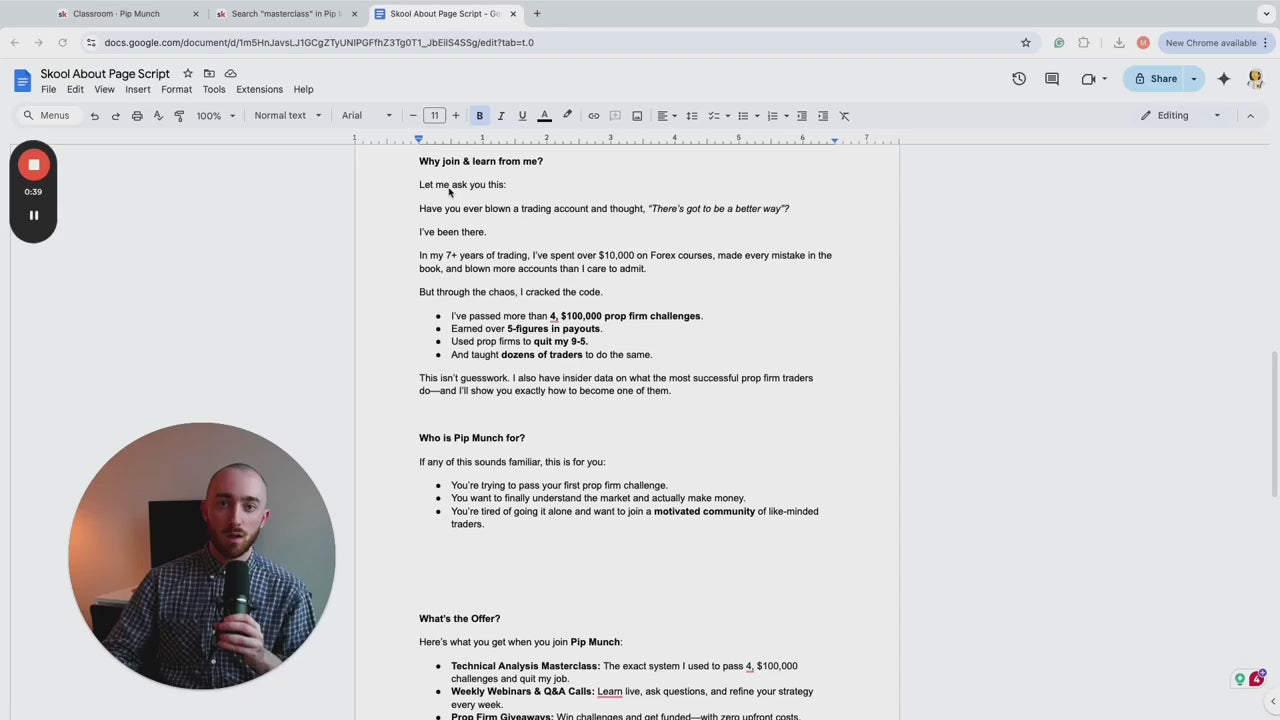Click the clear formatting icon
Image resolution: width=1280 pixels, height=720 pixels.
coord(844,116)
